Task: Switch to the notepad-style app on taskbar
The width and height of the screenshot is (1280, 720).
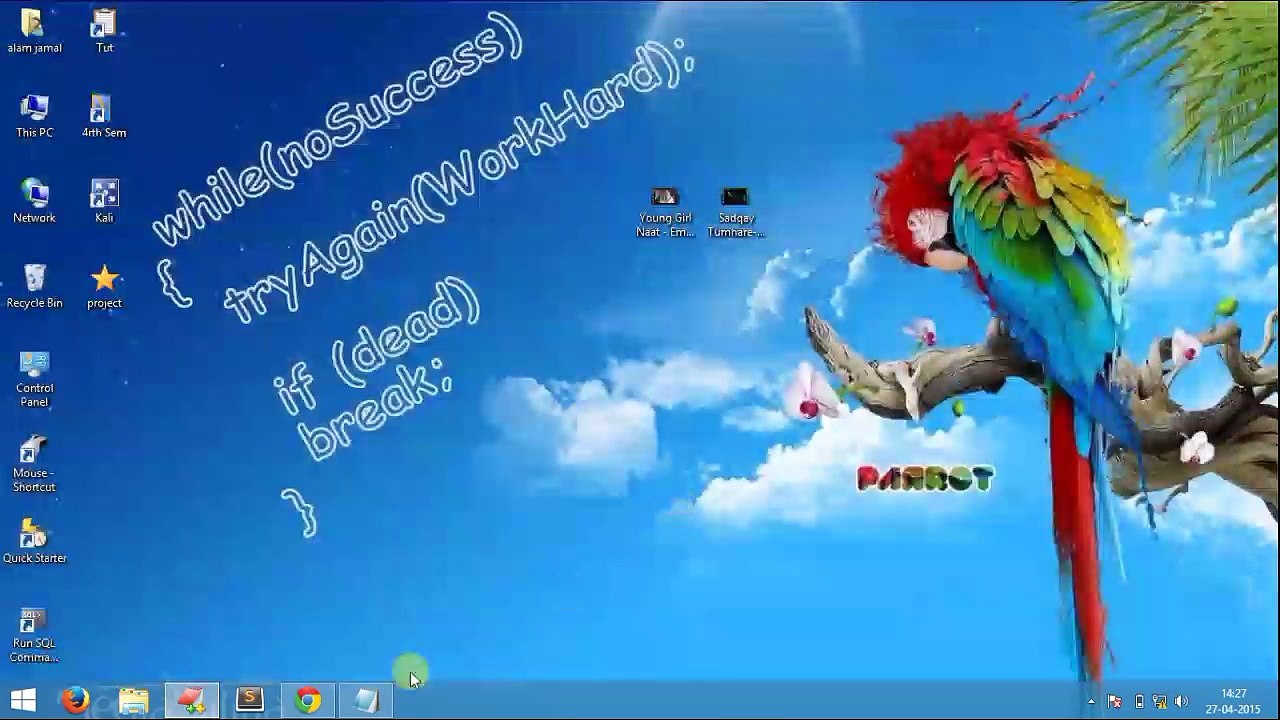Action: tap(366, 701)
